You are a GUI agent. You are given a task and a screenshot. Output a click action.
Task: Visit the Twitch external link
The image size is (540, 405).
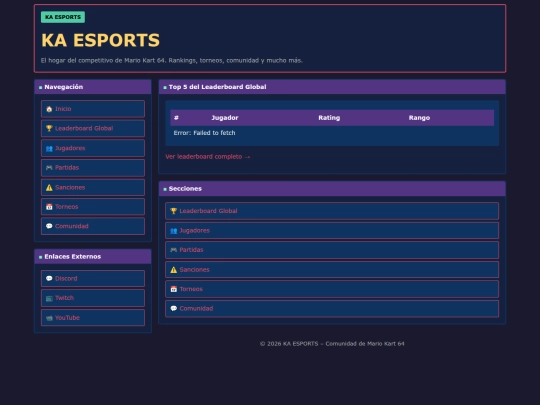click(x=93, y=298)
